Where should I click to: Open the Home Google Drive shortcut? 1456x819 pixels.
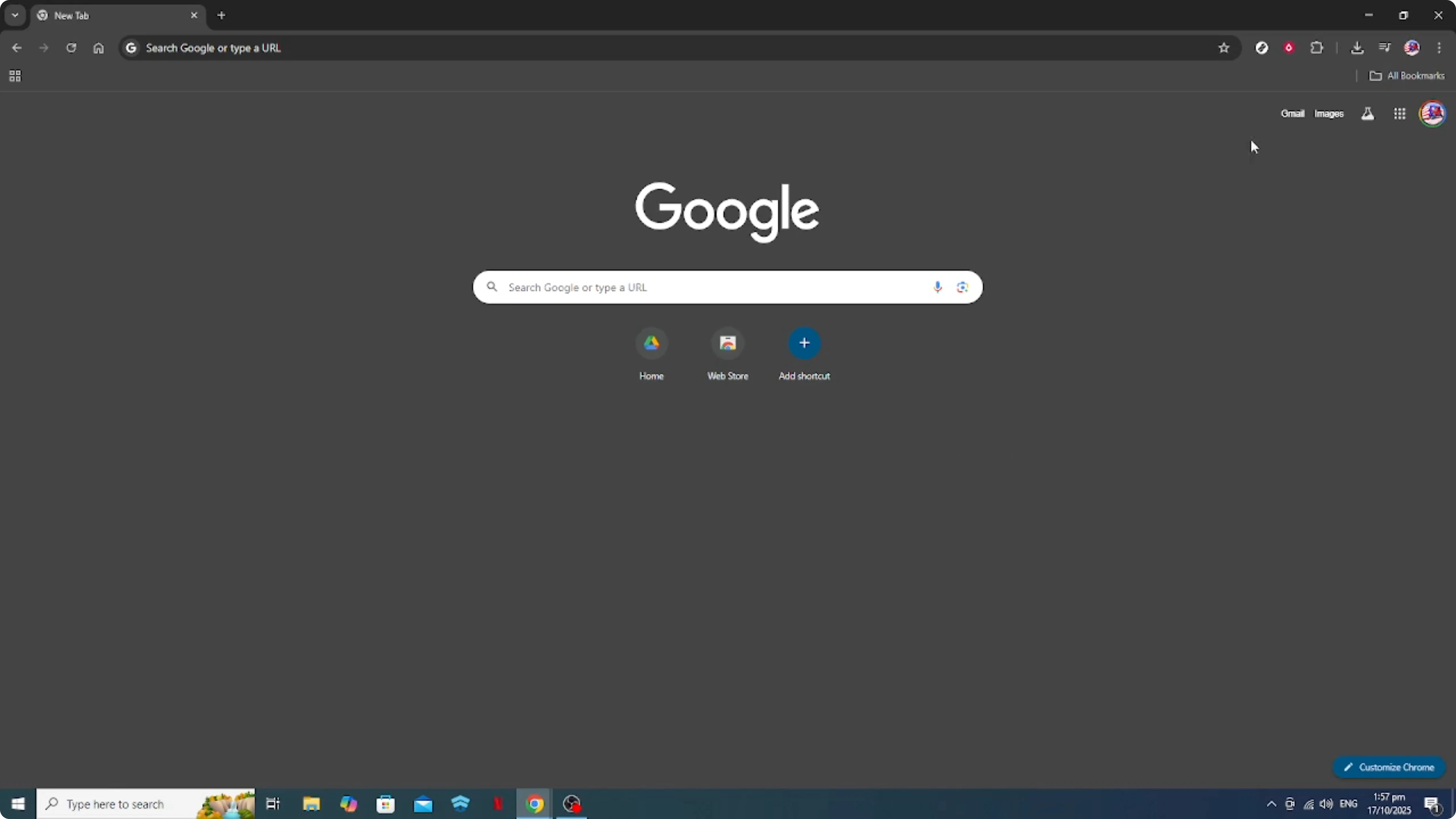point(651,355)
